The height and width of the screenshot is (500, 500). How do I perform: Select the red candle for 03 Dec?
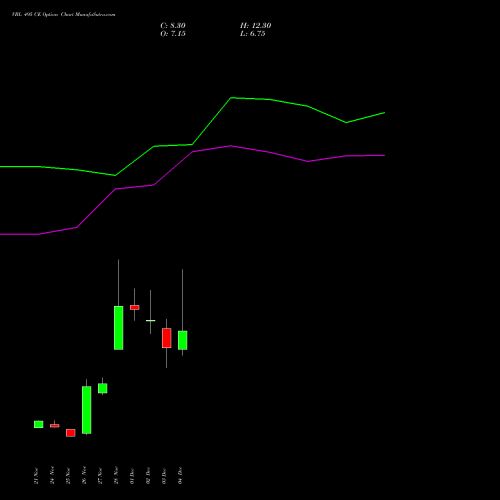click(x=167, y=338)
